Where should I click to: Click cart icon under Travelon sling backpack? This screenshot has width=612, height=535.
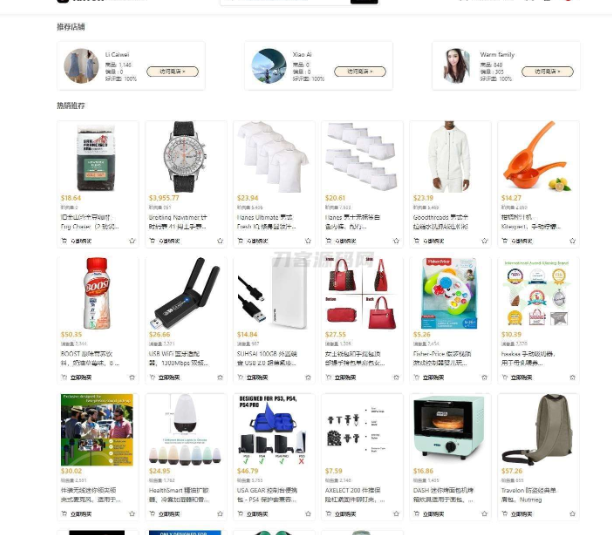pyautogui.click(x=505, y=514)
